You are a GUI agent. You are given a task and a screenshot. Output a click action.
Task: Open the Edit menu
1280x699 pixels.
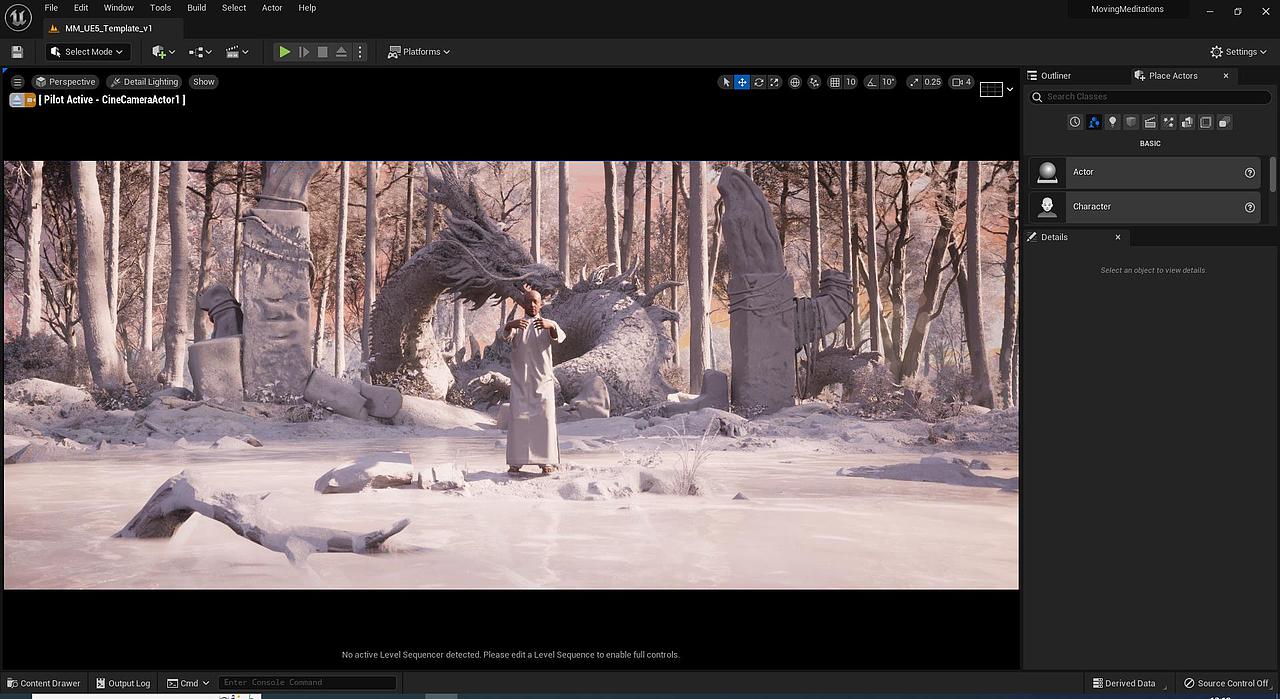(81, 8)
